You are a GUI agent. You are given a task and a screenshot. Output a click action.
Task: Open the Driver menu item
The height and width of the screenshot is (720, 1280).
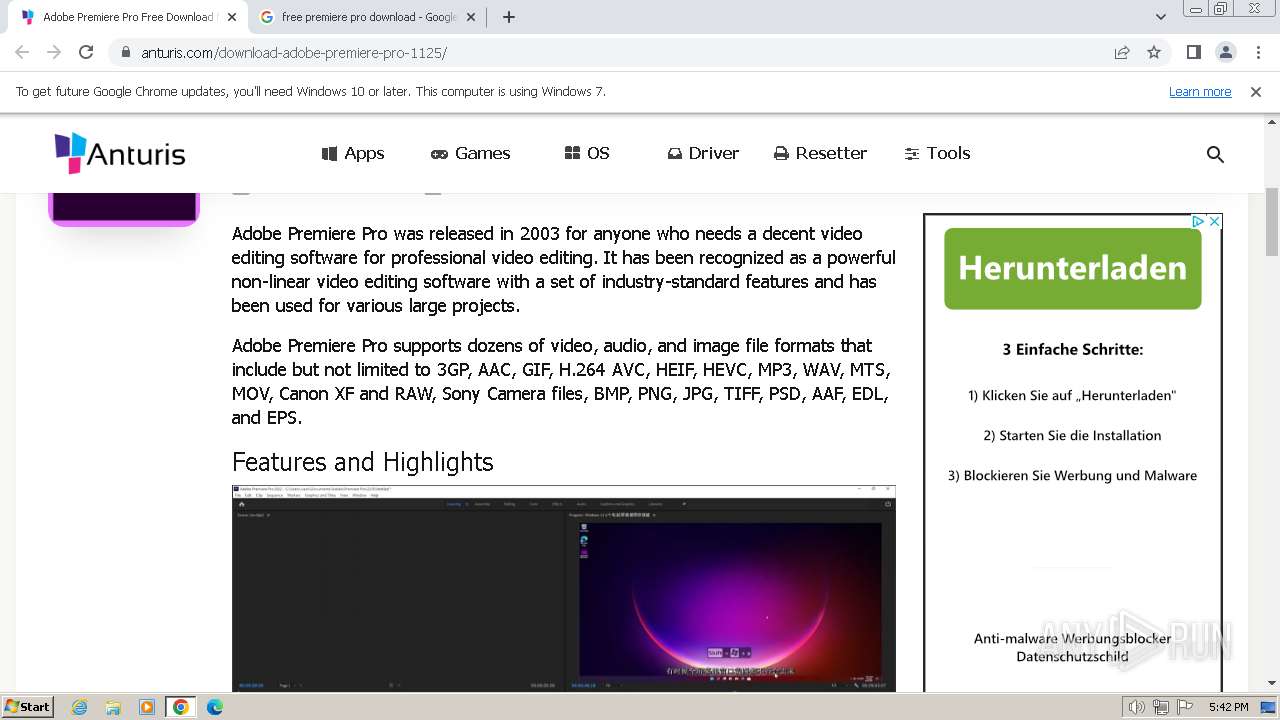tap(703, 153)
